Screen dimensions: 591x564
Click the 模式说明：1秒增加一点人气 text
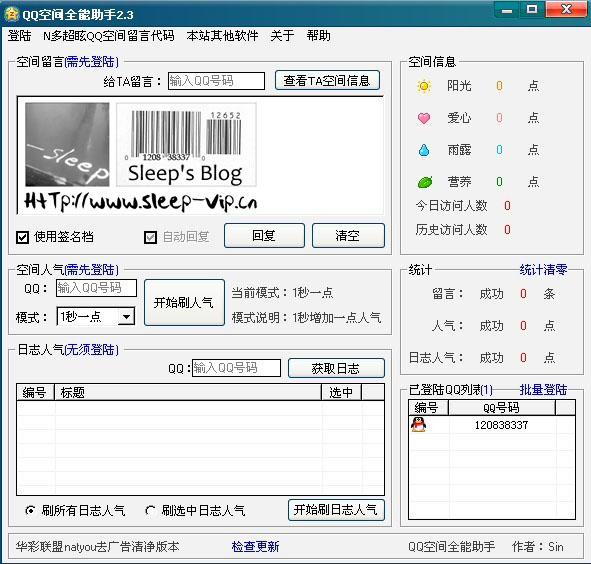[306, 317]
